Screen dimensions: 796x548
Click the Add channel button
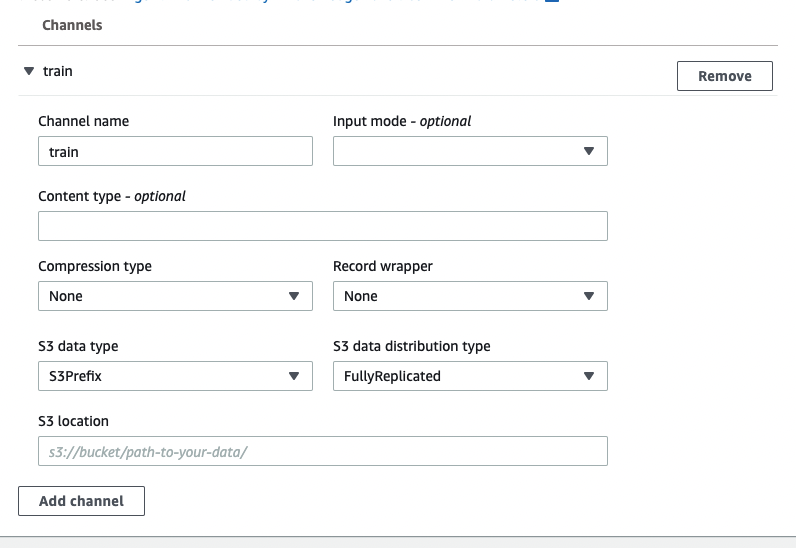(81, 501)
